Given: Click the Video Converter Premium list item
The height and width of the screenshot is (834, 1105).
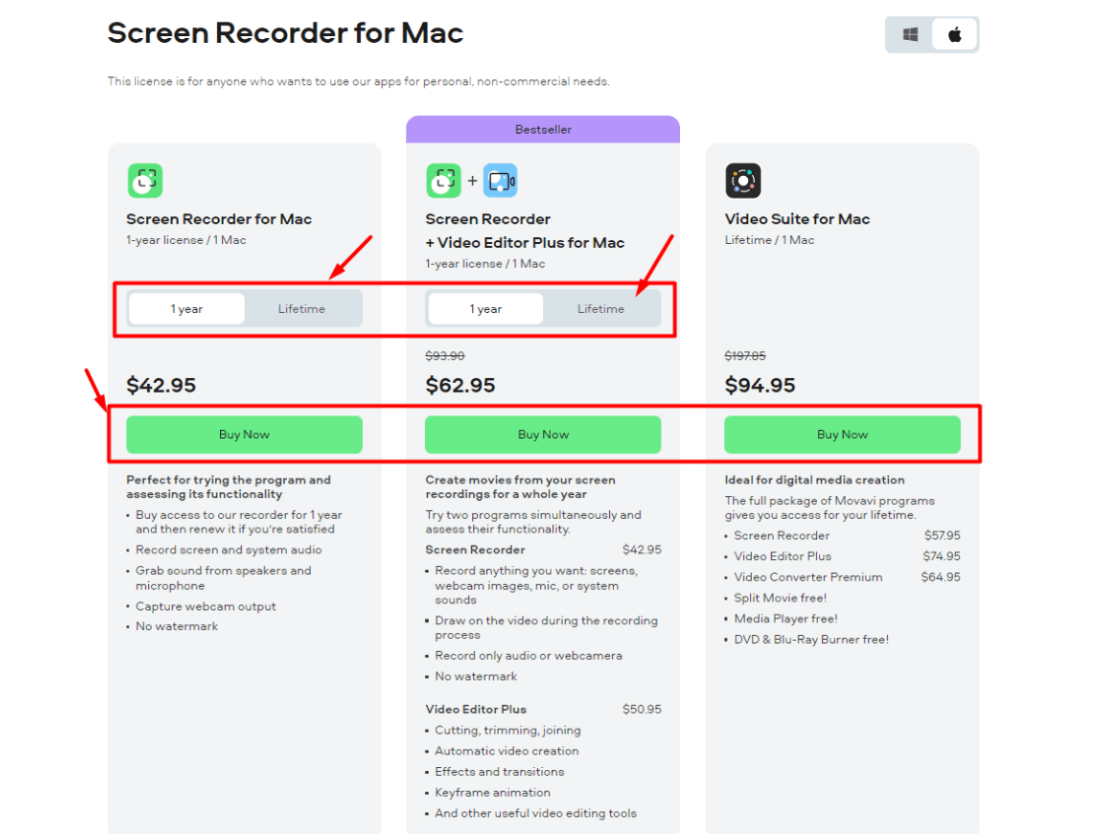Looking at the screenshot, I should 808,577.
